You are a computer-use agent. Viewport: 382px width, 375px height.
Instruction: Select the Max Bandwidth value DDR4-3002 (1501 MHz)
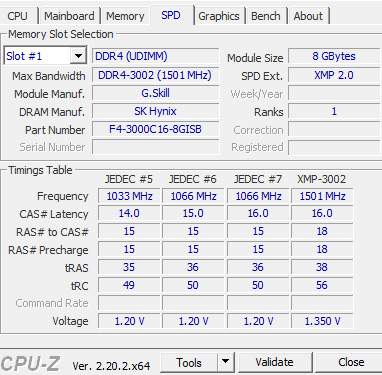156,75
